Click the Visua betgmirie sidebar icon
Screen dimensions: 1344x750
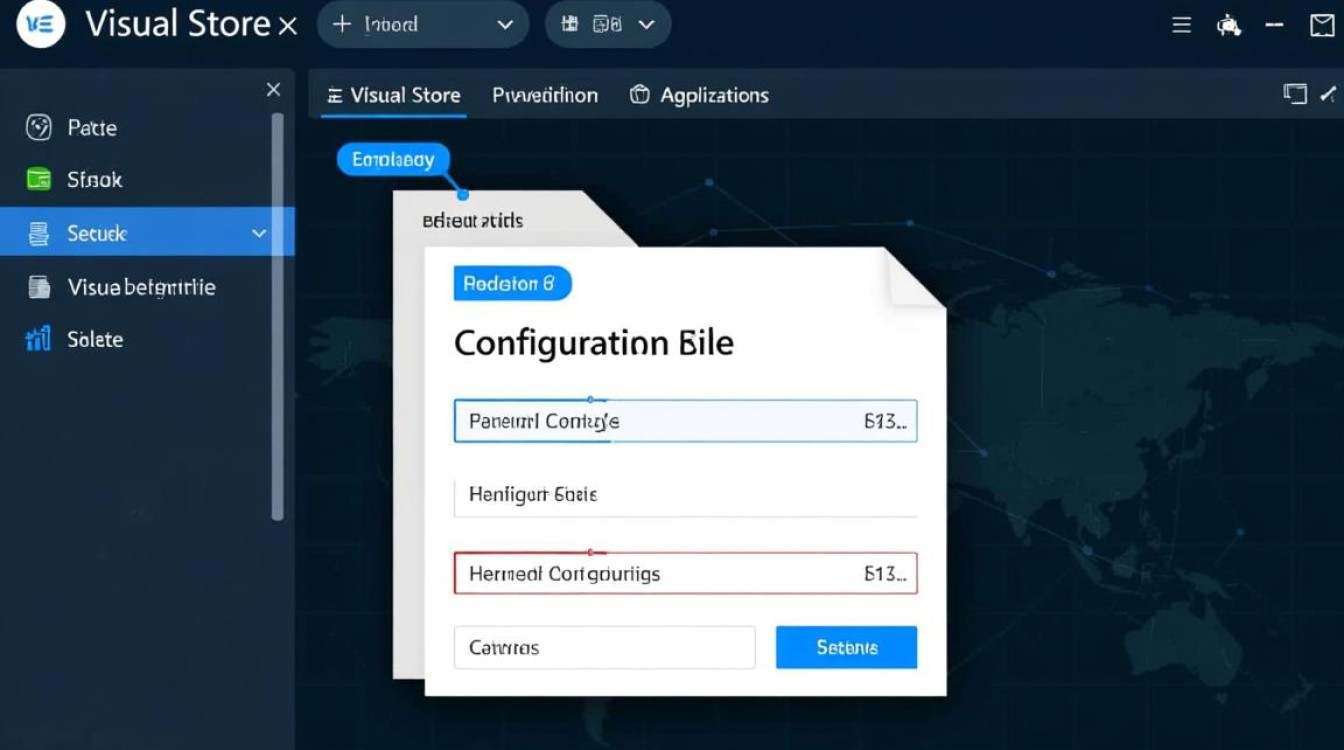pos(39,287)
